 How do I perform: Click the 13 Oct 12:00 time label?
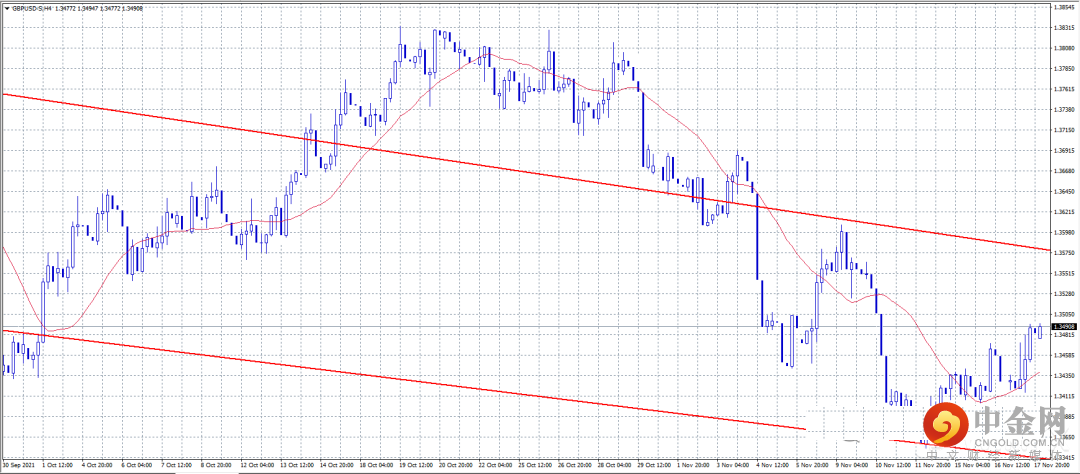[295, 466]
